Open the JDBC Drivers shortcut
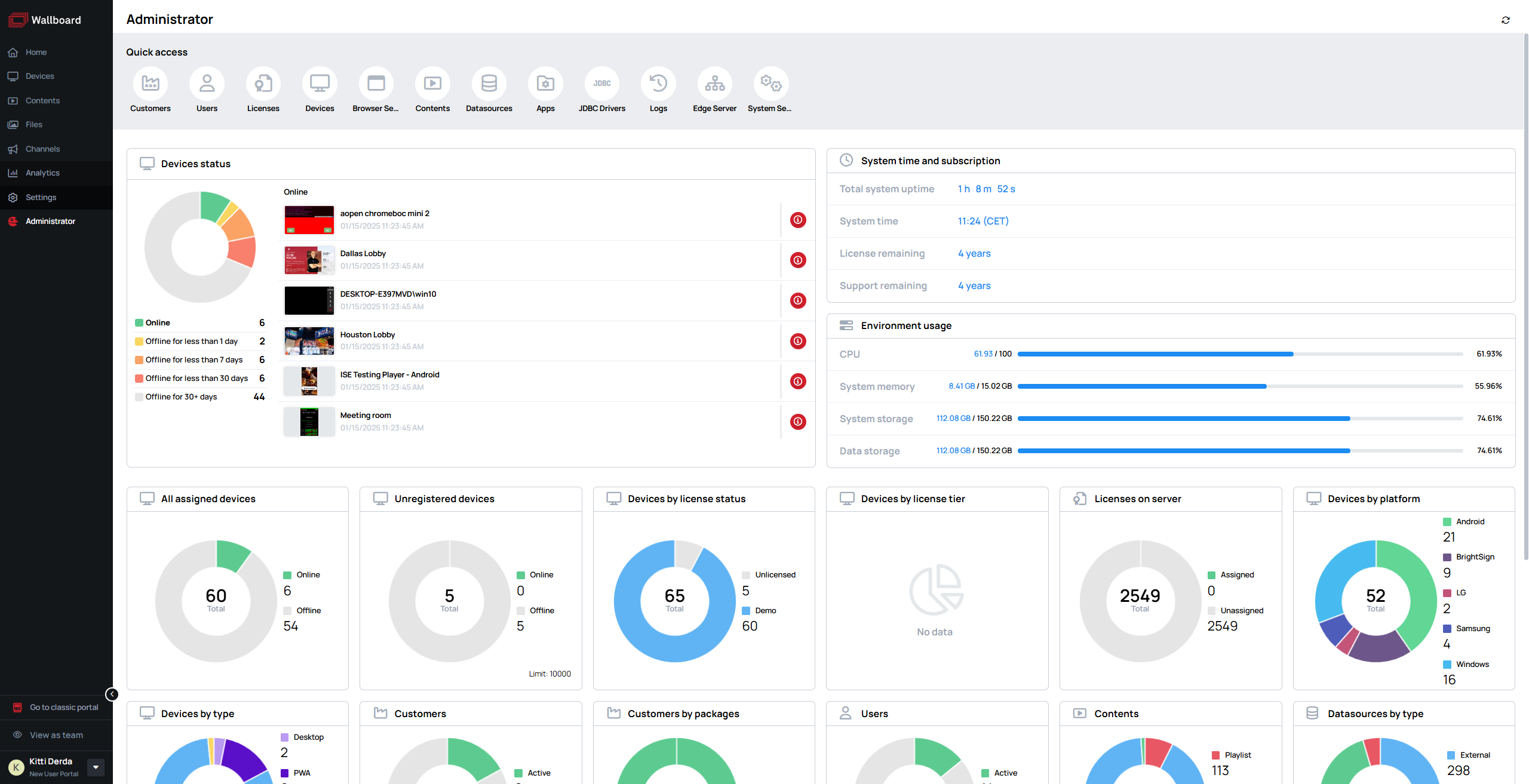1529x784 pixels. point(601,84)
